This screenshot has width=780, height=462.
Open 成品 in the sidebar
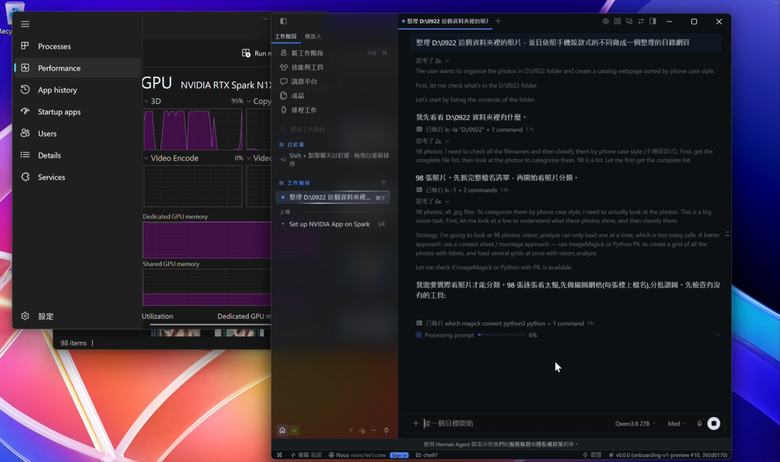point(334,95)
